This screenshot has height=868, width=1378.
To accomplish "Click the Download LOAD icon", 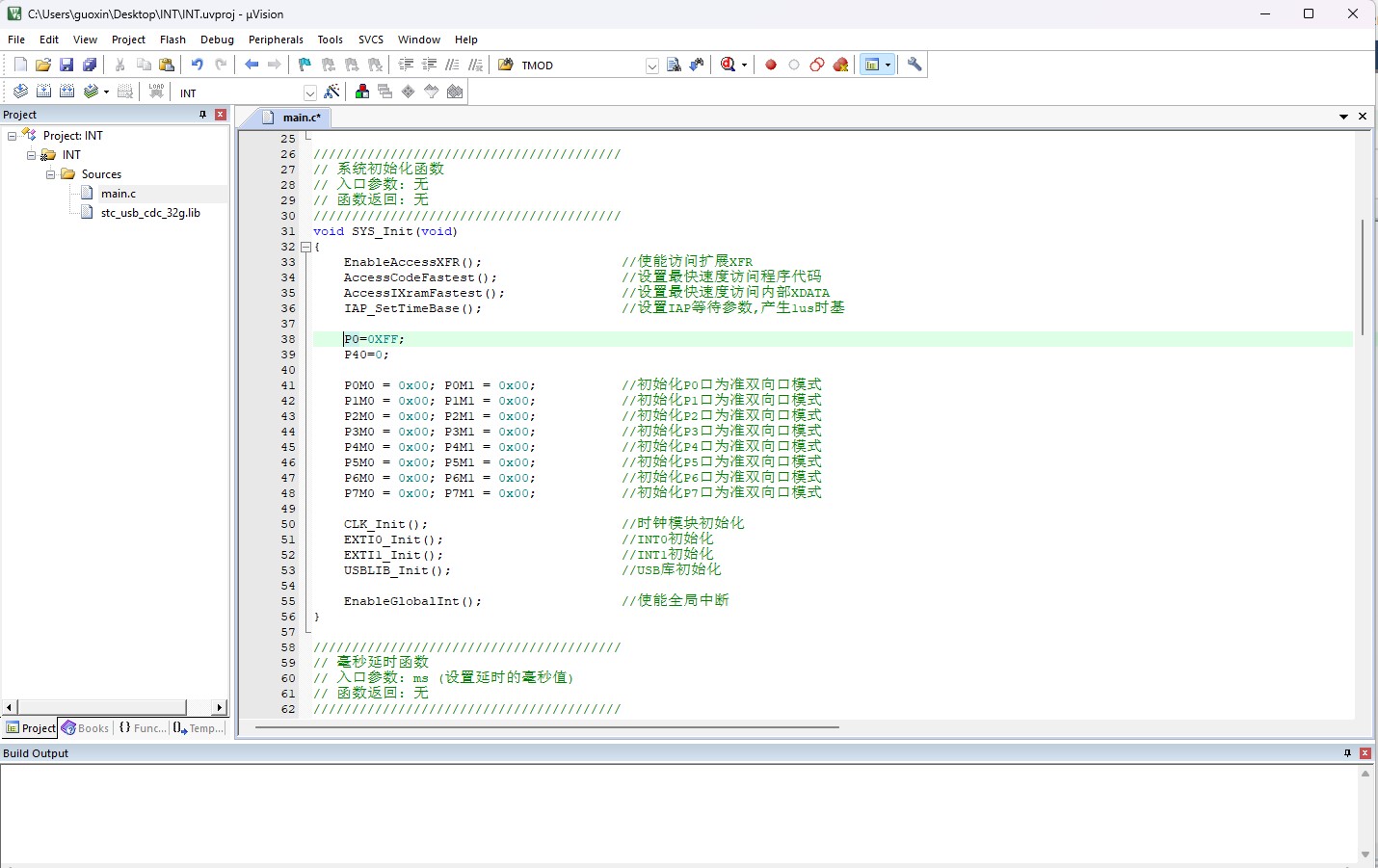I will click(156, 92).
